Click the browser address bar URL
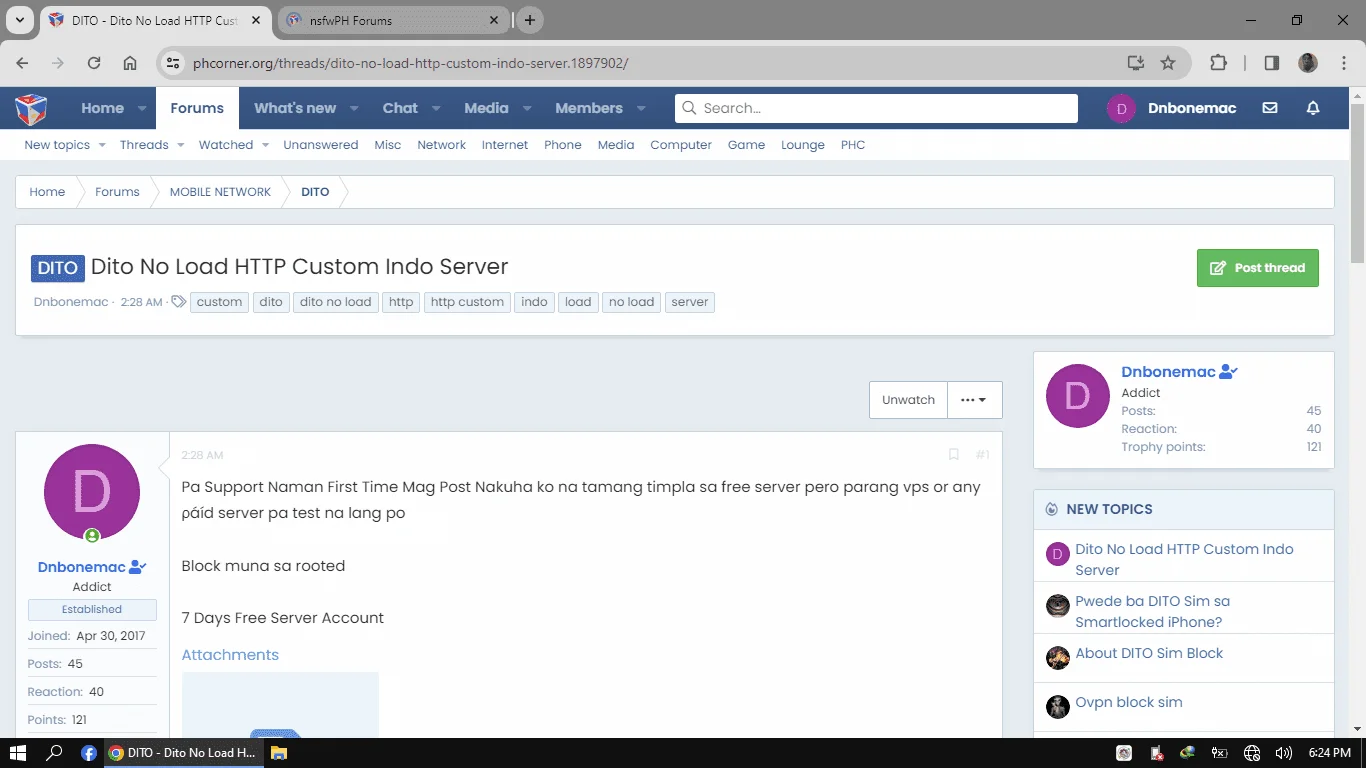 pos(410,63)
